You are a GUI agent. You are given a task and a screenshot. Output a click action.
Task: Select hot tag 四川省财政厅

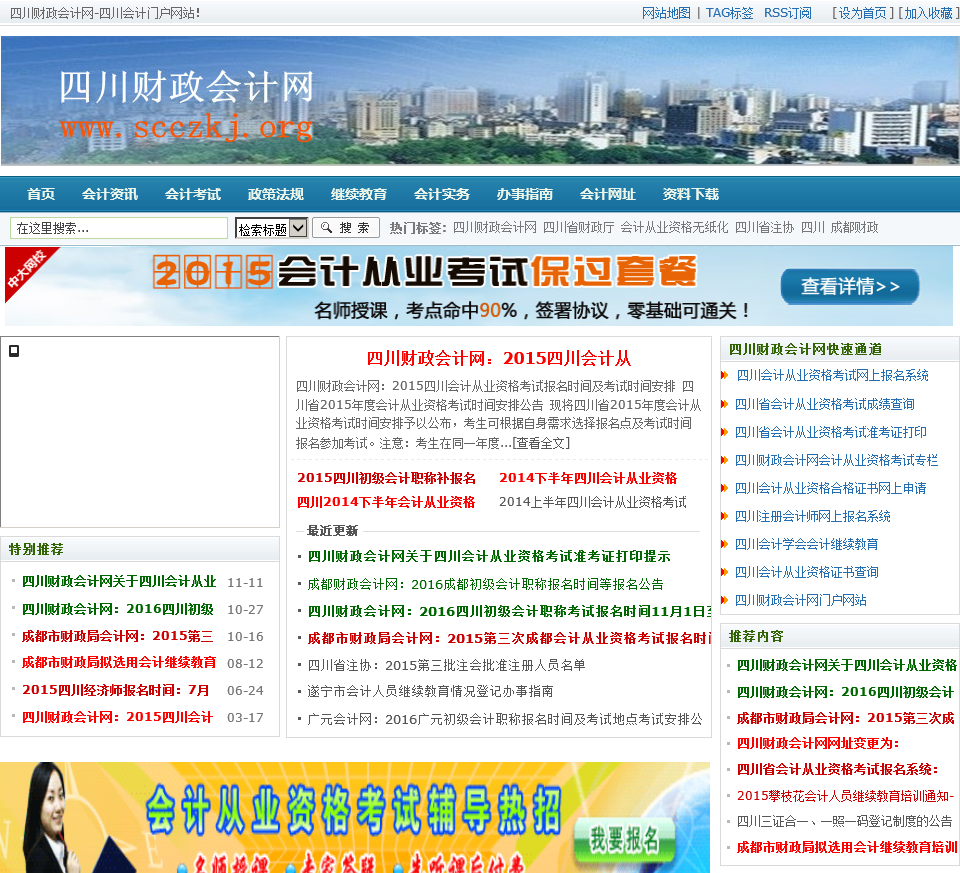coord(579,228)
